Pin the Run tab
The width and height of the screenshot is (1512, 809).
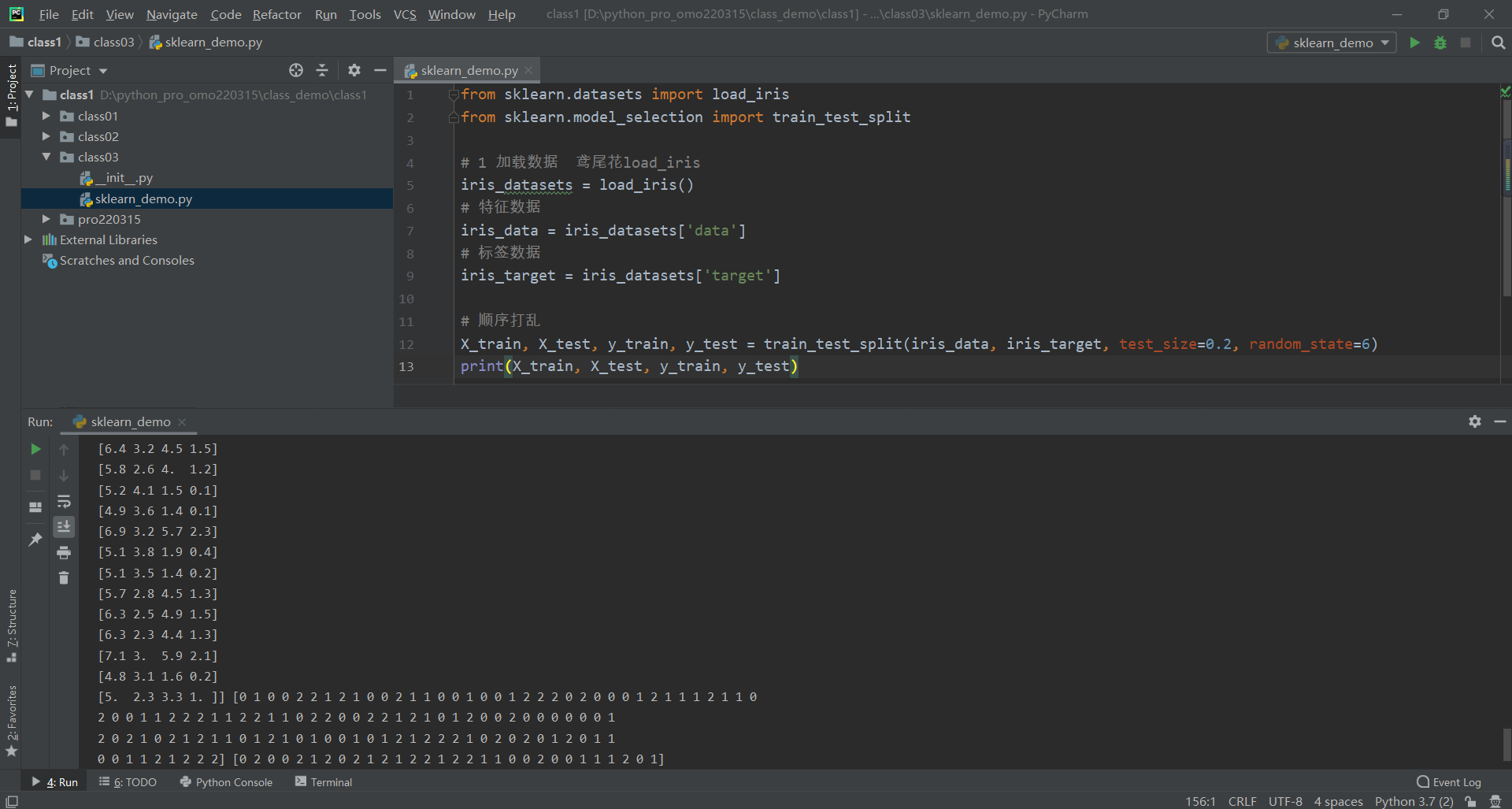coord(35,540)
